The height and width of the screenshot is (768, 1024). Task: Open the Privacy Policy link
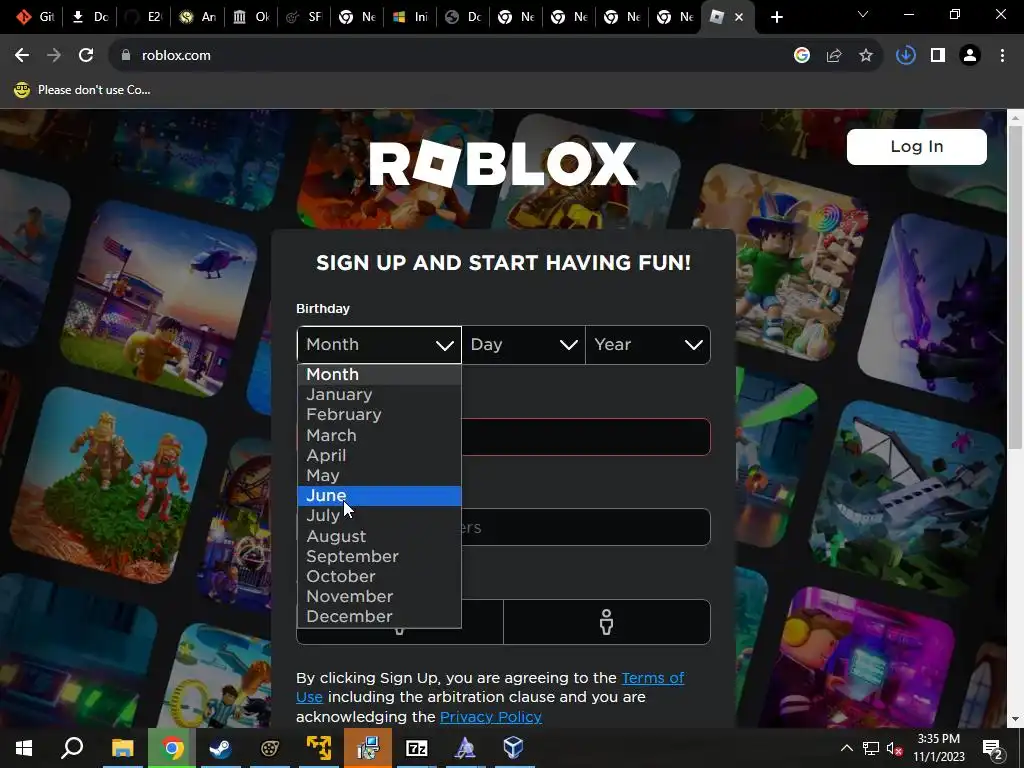coord(491,717)
